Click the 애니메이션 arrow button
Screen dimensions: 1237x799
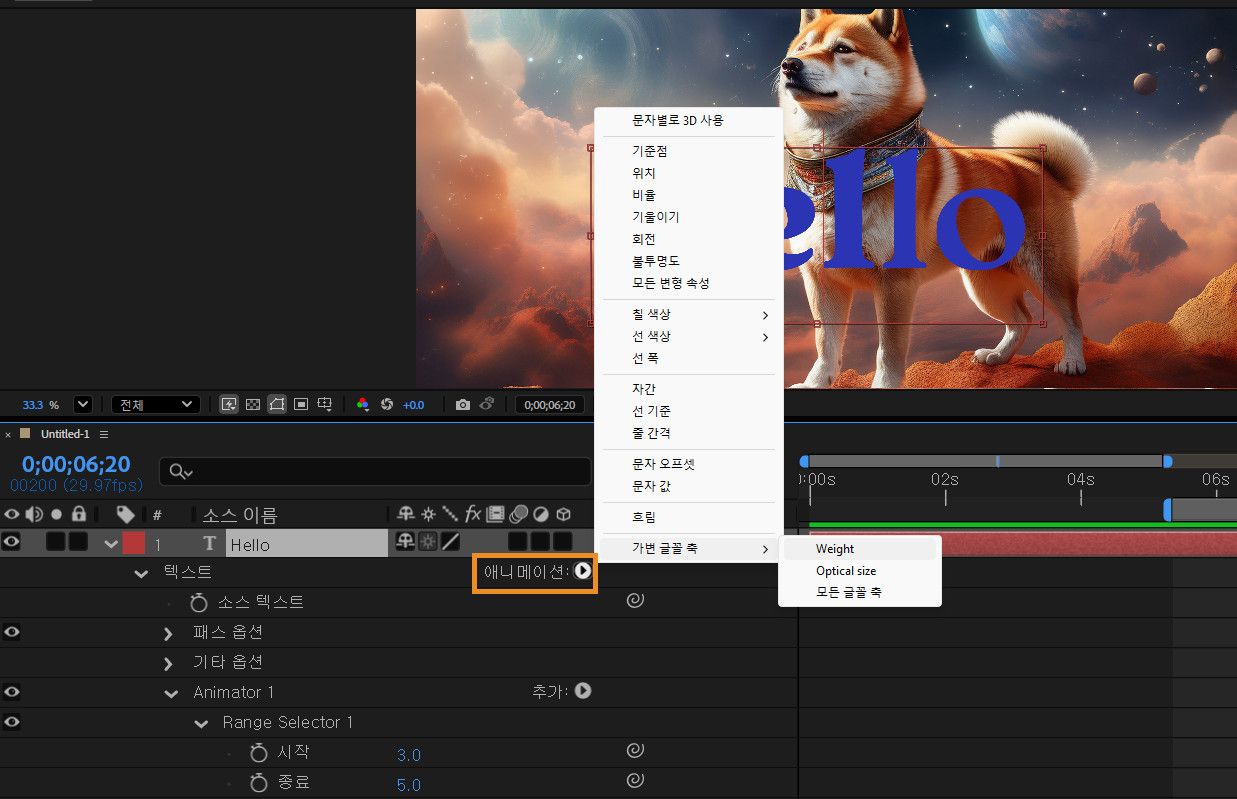click(x=582, y=571)
